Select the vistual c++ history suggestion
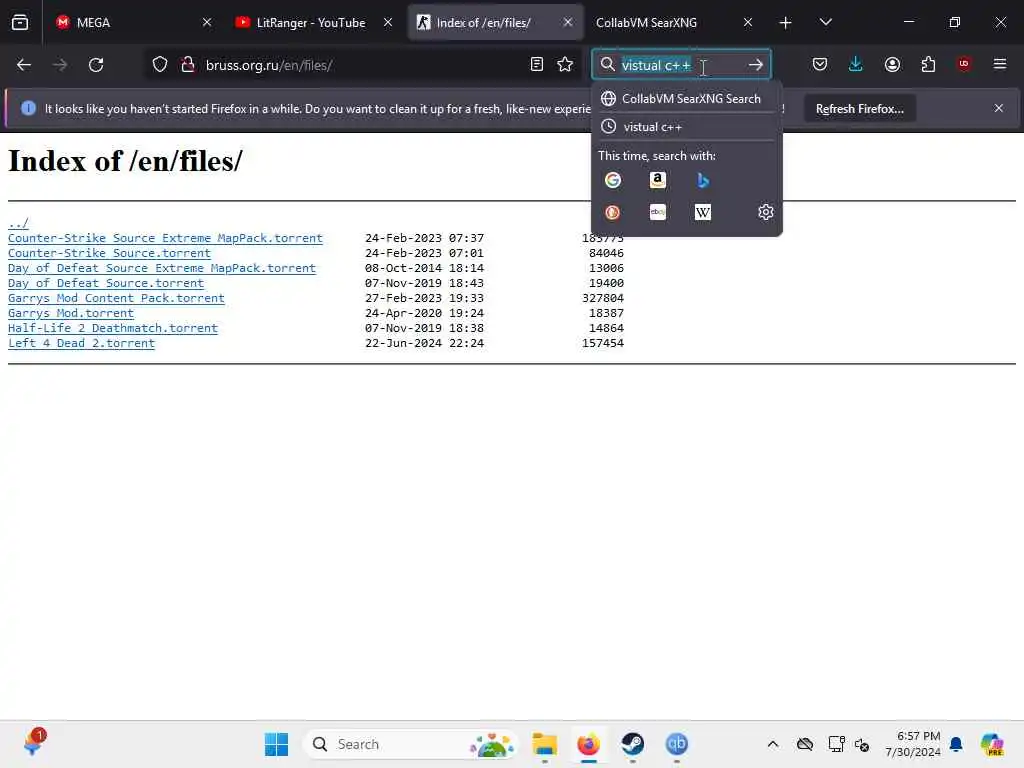Screen dimensions: 1024x768 (686, 127)
